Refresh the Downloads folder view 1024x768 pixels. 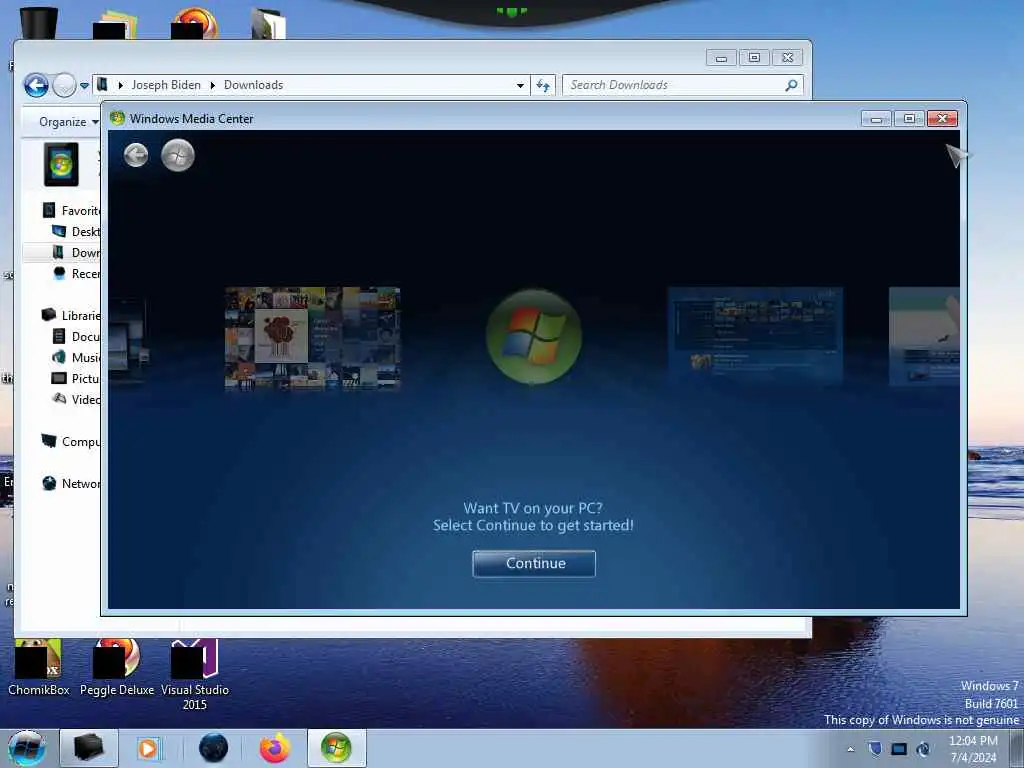(x=543, y=86)
